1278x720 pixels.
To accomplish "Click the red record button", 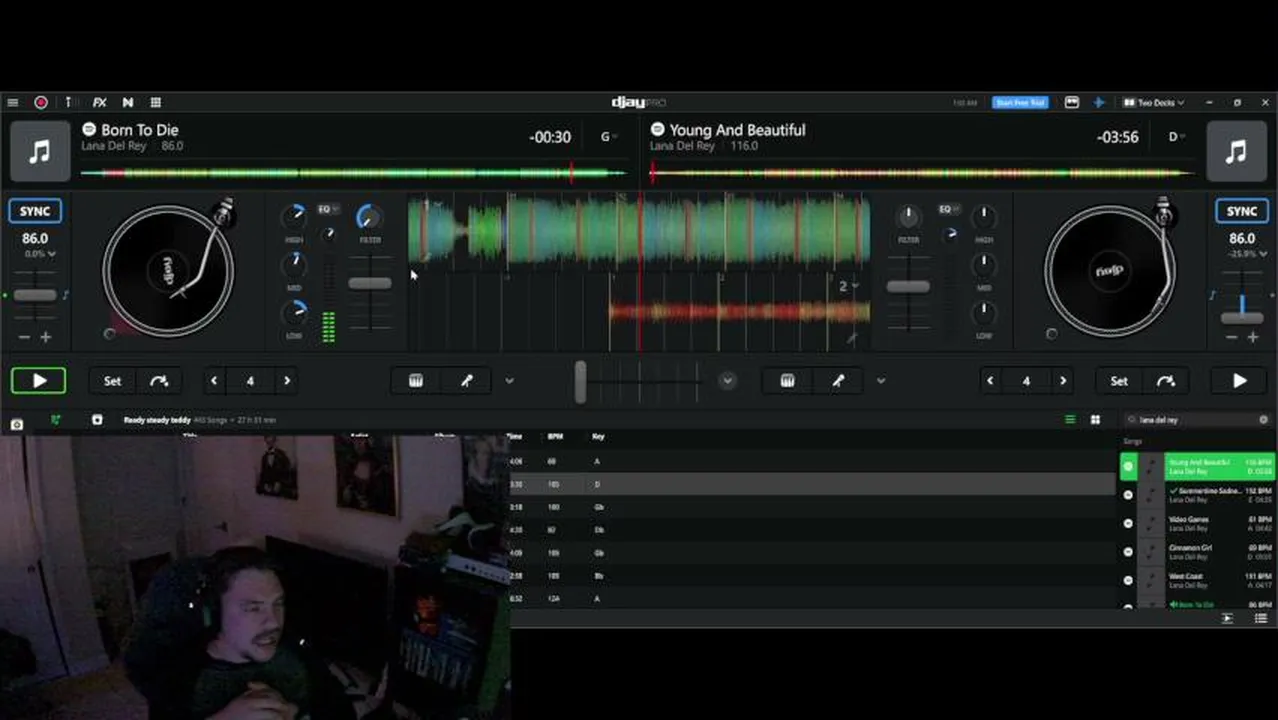I will coord(41,102).
